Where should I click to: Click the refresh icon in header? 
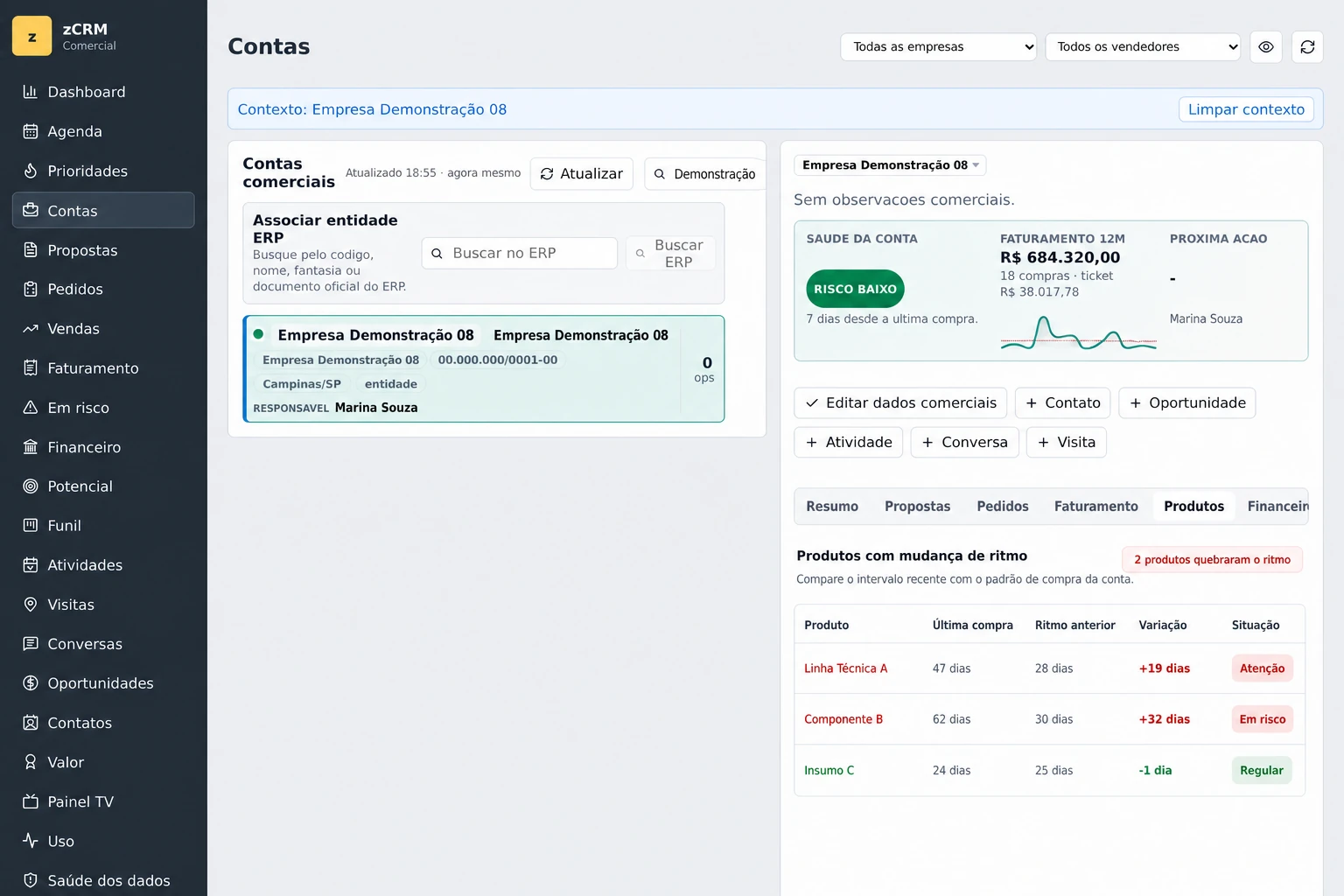click(1307, 46)
